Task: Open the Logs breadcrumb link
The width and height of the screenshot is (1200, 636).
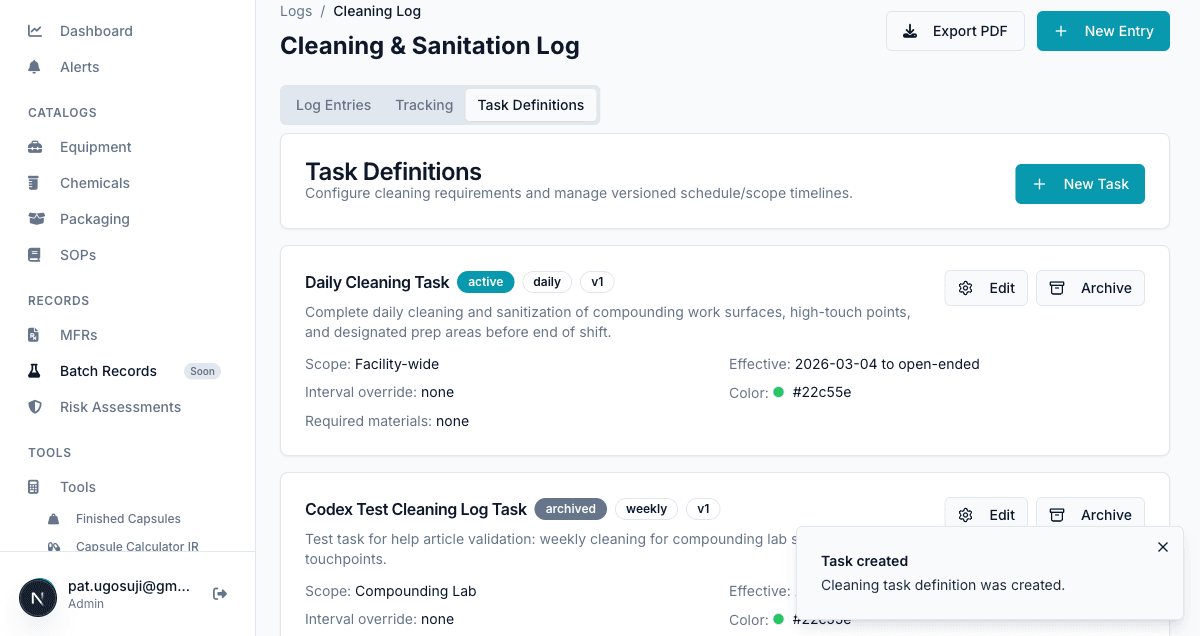Action: 295,11
